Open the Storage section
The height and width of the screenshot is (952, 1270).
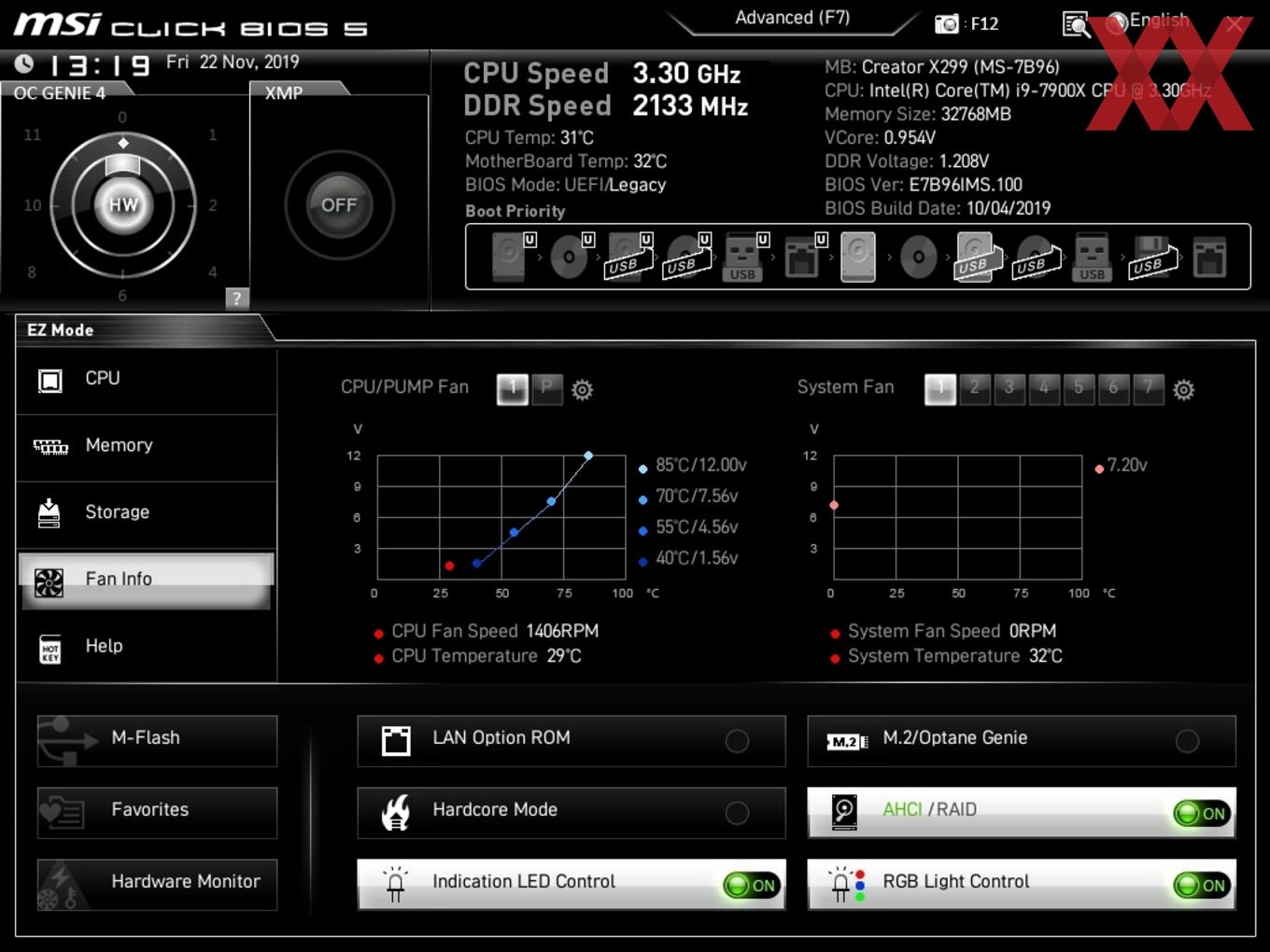147,513
